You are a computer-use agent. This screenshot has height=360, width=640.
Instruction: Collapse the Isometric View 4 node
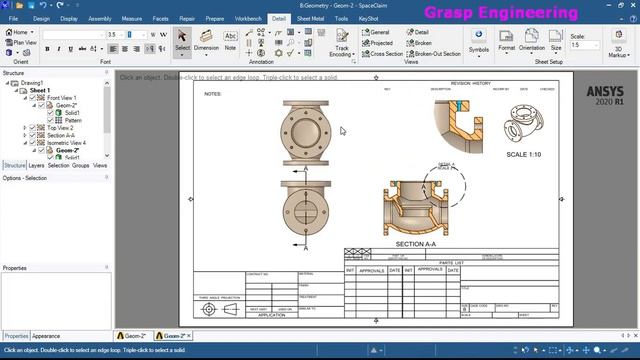[25, 143]
